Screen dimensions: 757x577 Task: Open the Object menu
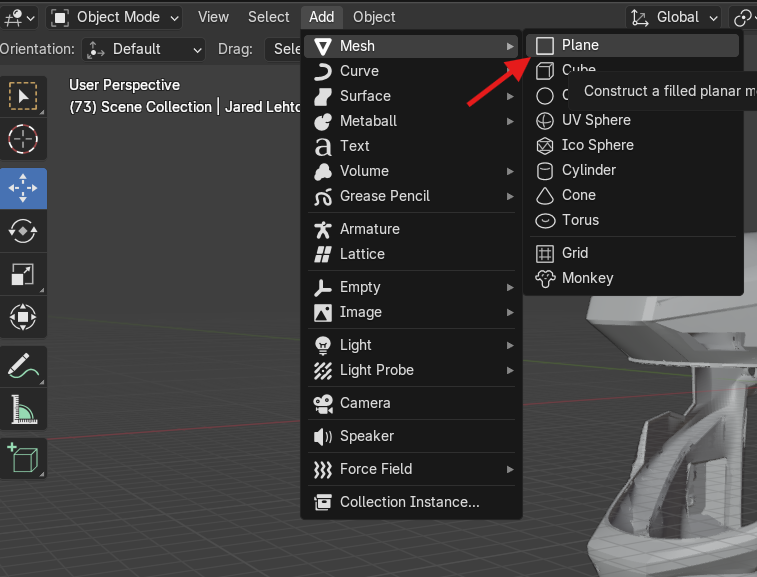pos(374,17)
